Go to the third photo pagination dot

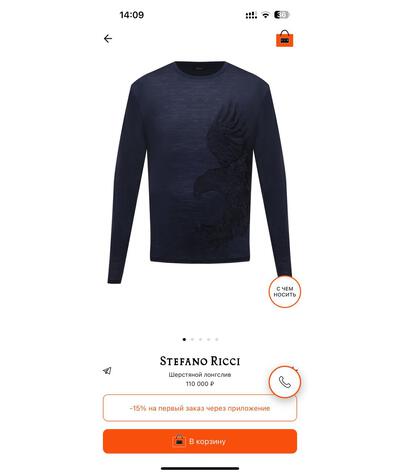point(200,339)
